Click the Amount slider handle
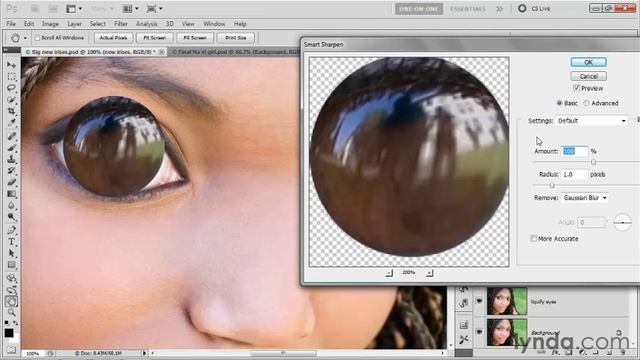640x360 pixels. tap(594, 162)
